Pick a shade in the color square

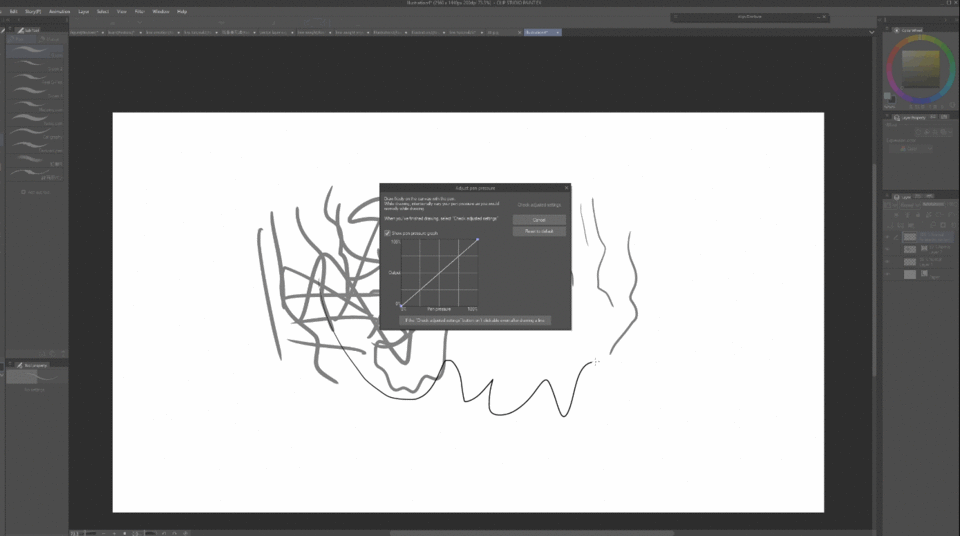[921, 69]
